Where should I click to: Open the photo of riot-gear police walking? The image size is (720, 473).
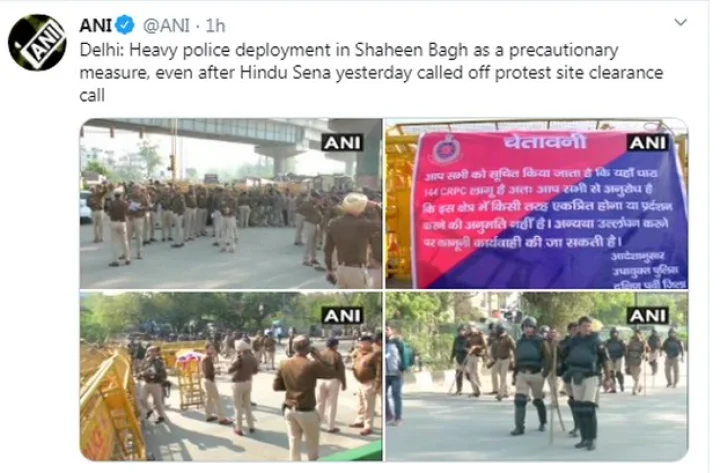tap(536, 376)
